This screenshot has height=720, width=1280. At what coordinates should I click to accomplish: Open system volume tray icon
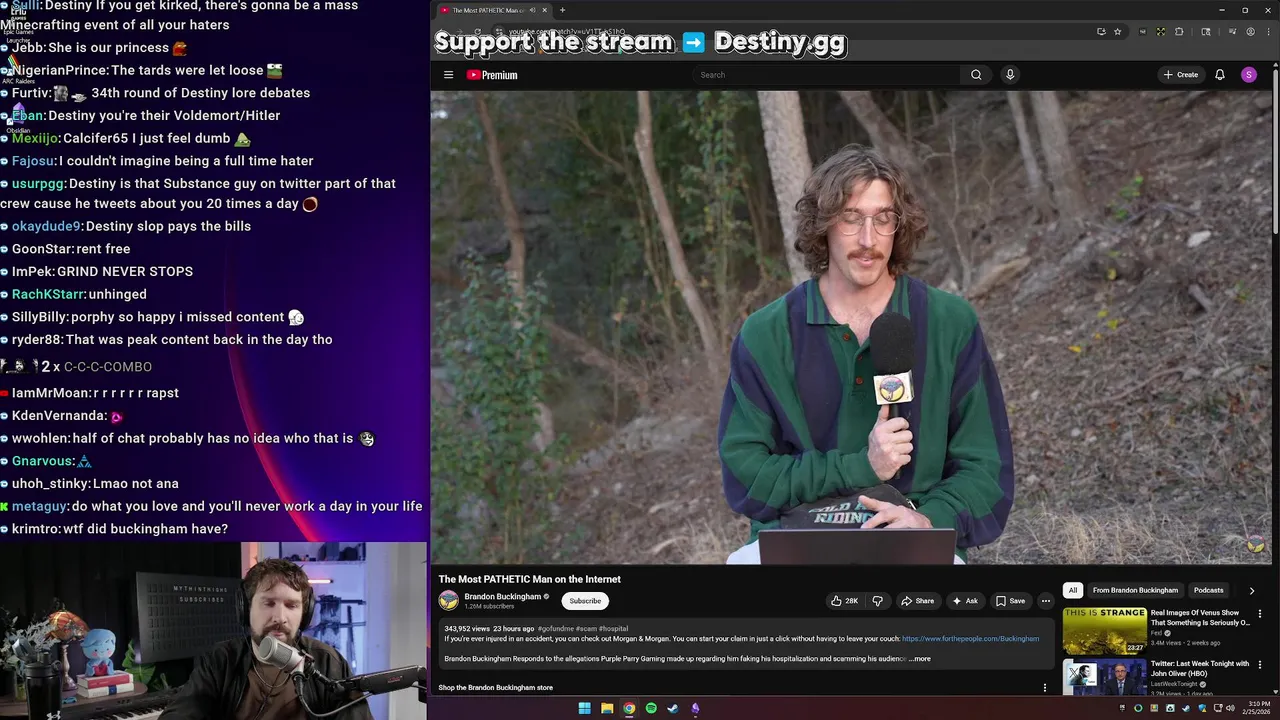pos(1230,708)
